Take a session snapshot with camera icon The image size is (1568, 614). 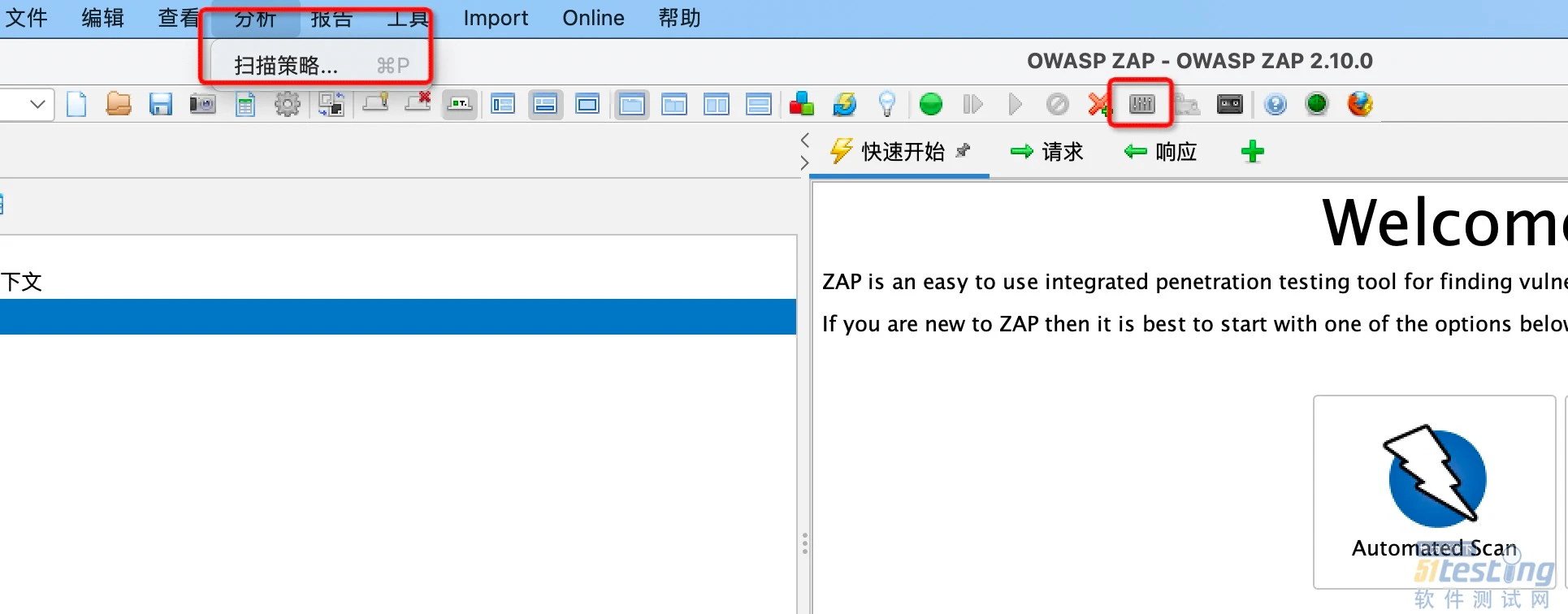(x=202, y=105)
